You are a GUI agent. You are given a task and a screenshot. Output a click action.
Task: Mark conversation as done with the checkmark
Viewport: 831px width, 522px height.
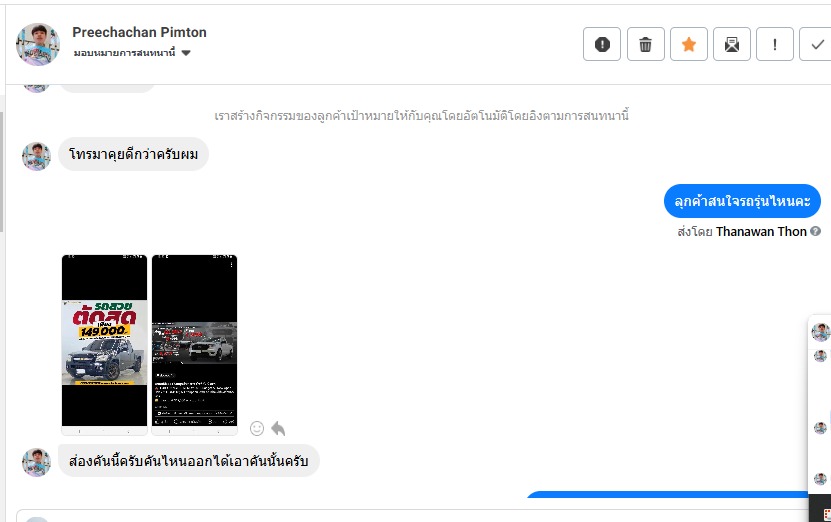817,44
